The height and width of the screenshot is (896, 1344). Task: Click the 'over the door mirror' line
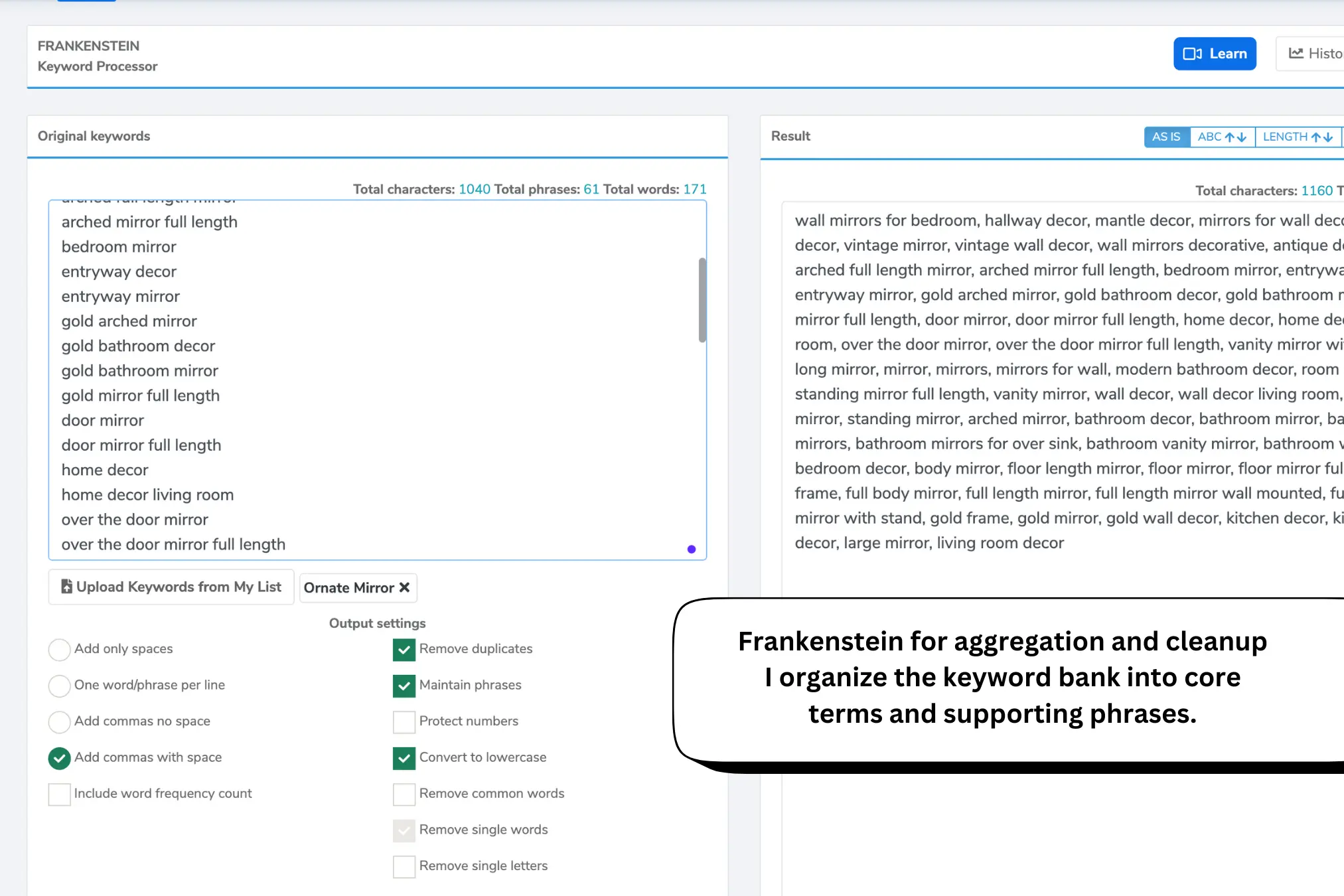(x=135, y=520)
